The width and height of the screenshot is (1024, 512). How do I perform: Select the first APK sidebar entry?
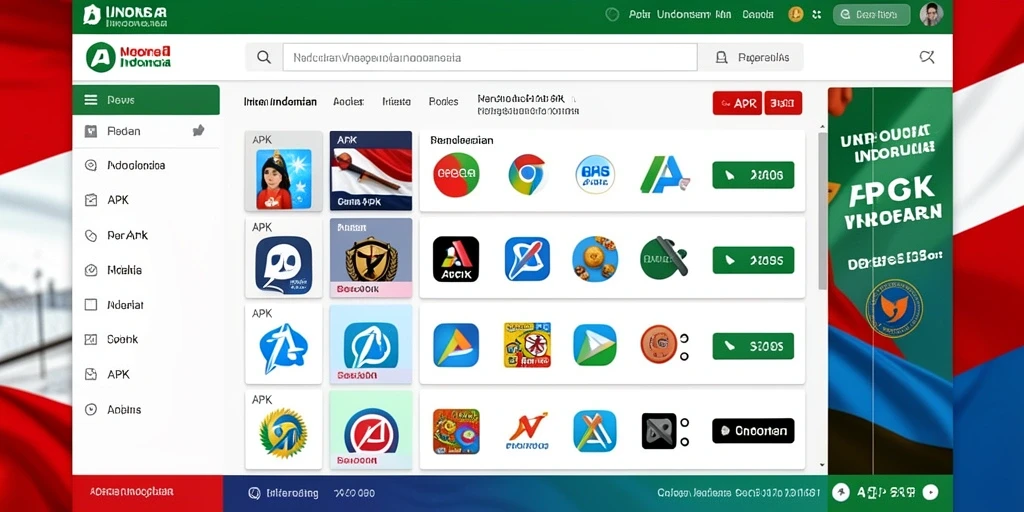coord(118,200)
